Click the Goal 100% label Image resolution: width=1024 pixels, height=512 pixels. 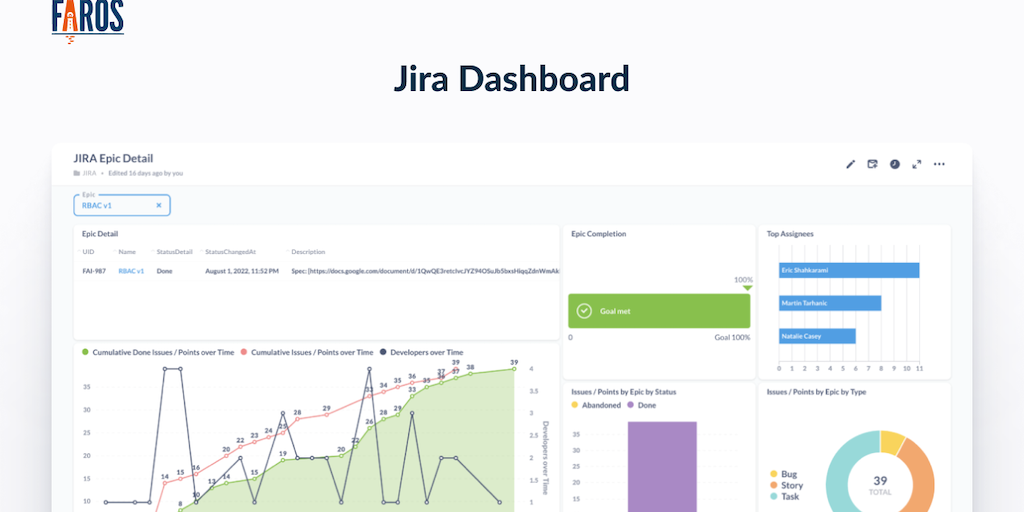click(x=732, y=338)
